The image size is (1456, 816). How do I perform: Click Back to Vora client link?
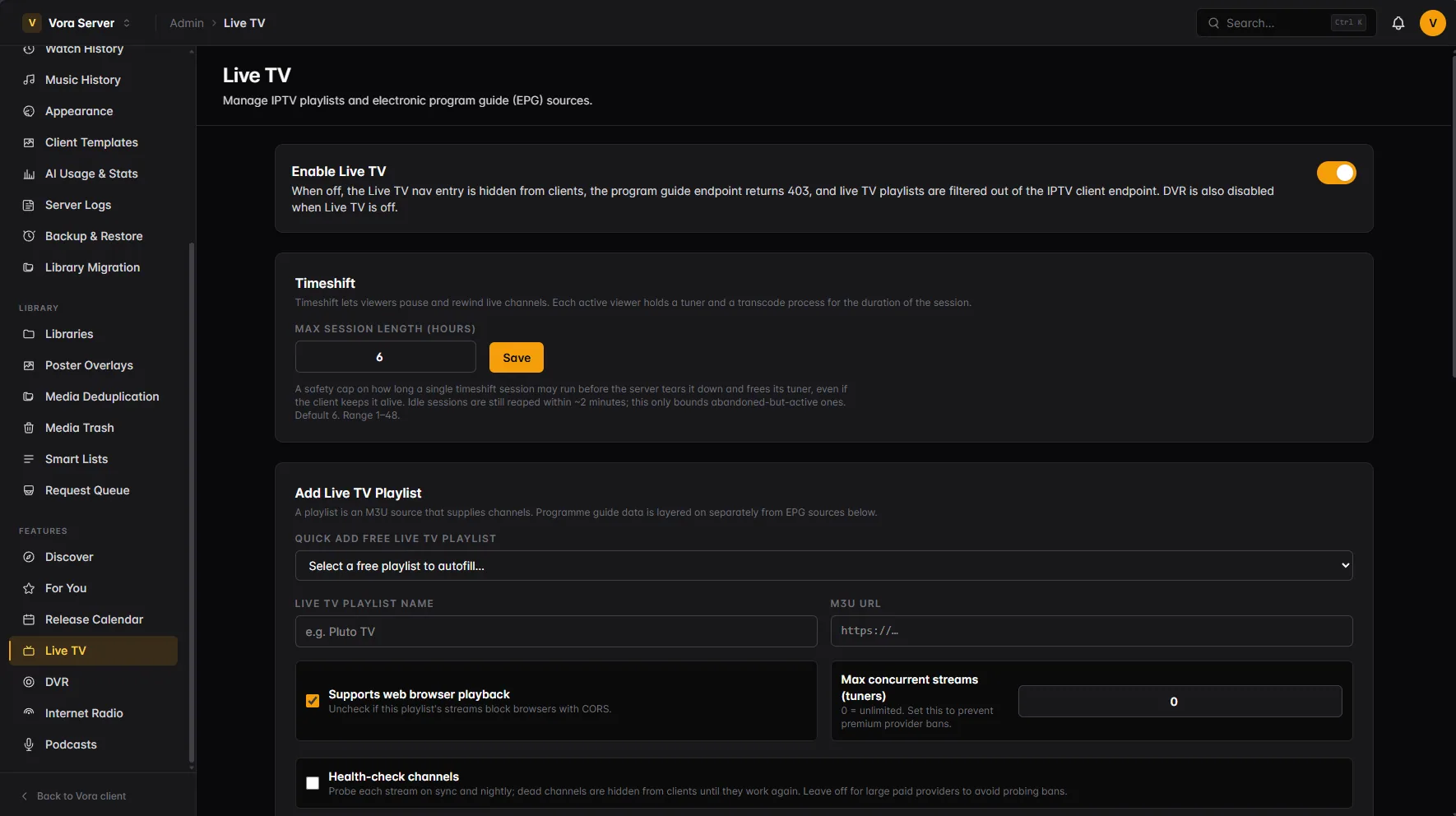pos(73,796)
